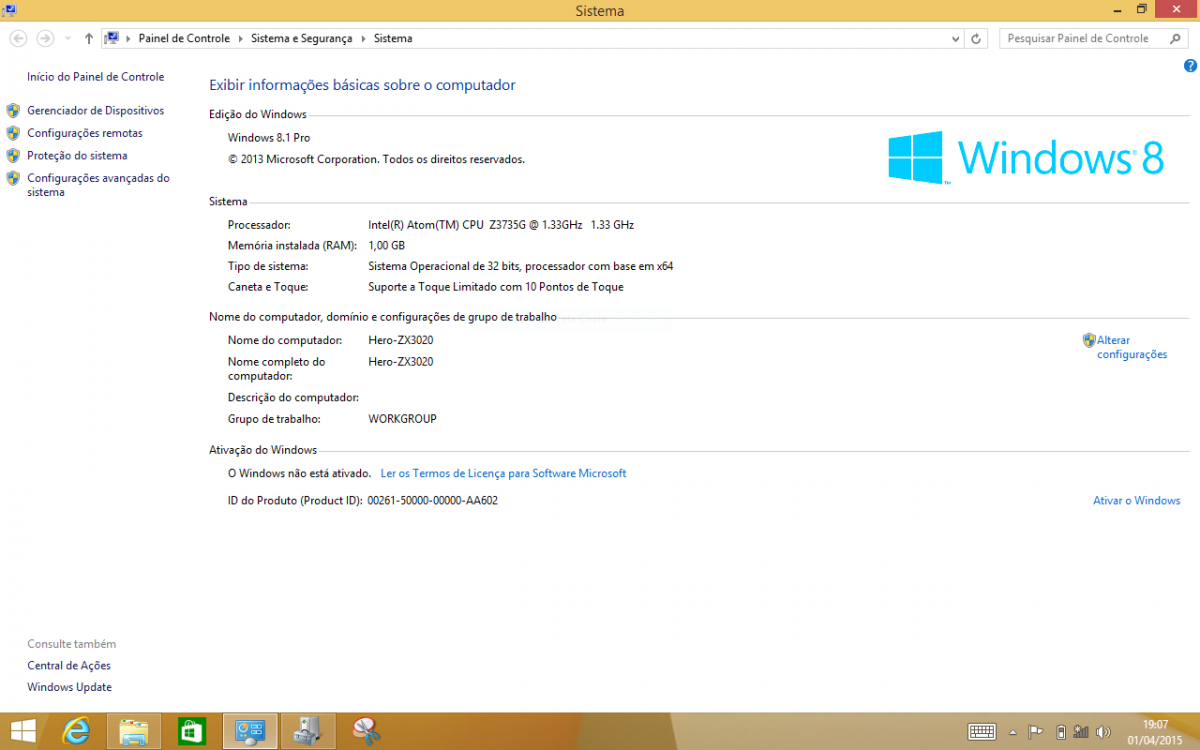Click the installed RAM value 1,00 GB
The image size is (1200, 750).
(386, 245)
